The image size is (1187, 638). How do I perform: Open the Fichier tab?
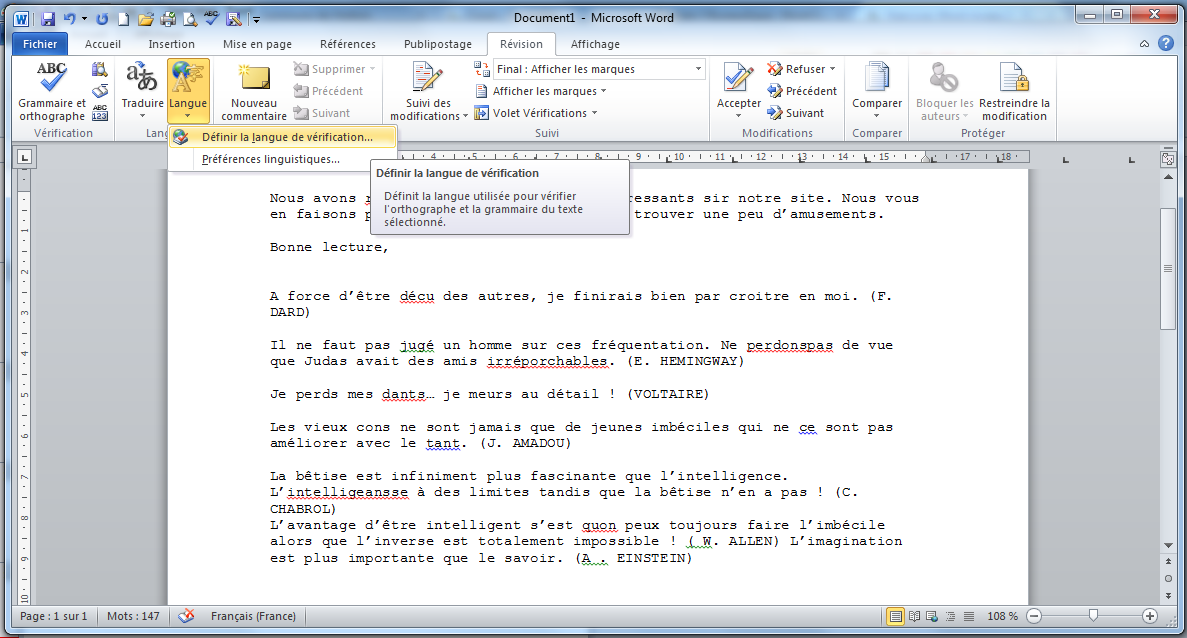pos(40,44)
